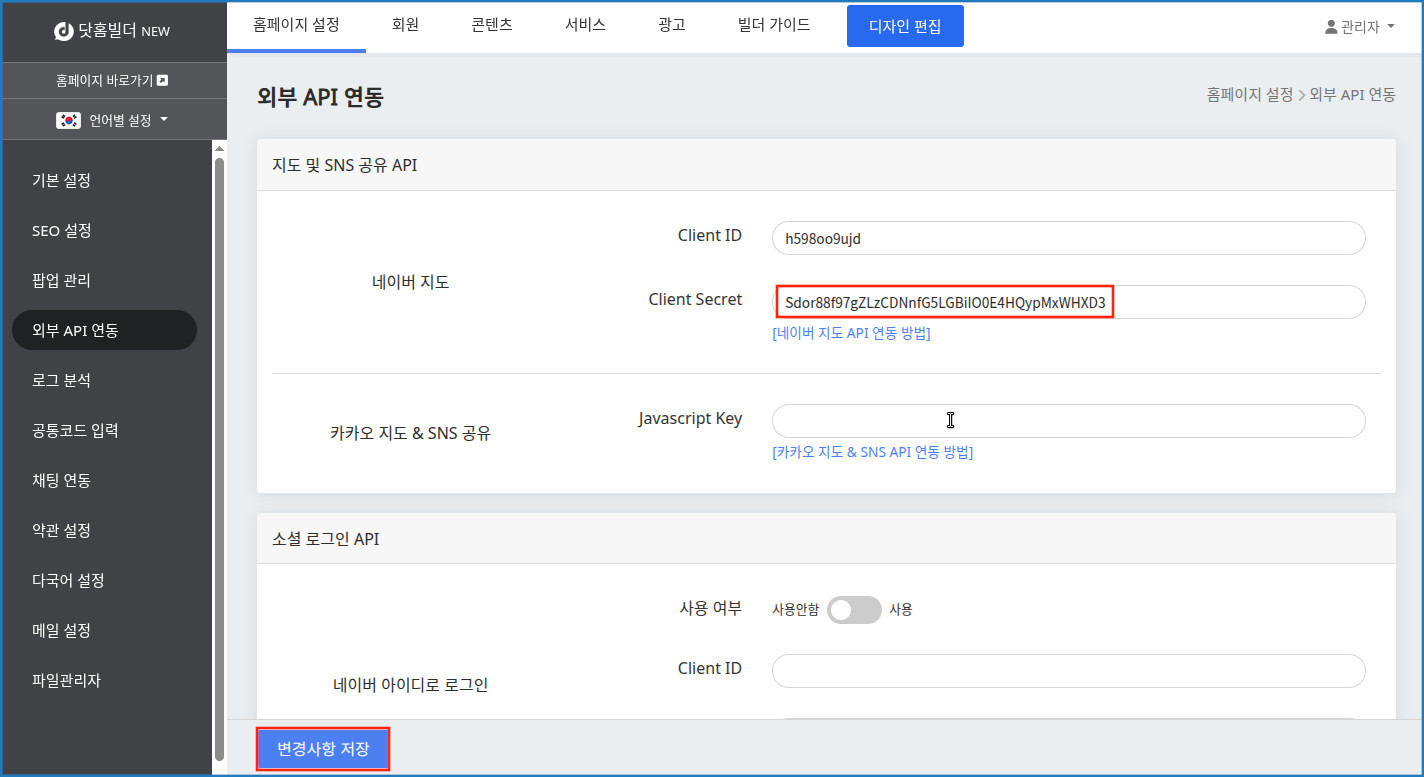Click the 닷홈빌더 logo icon

point(63,31)
